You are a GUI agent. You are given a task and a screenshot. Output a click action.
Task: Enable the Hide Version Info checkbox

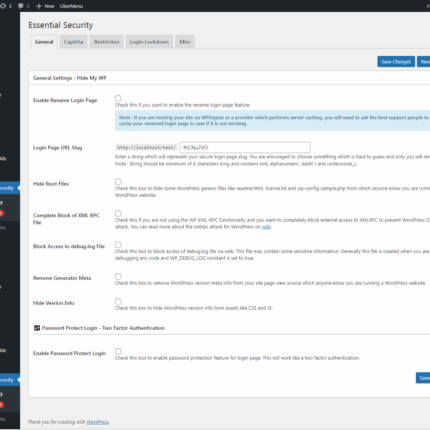pyautogui.click(x=118, y=301)
